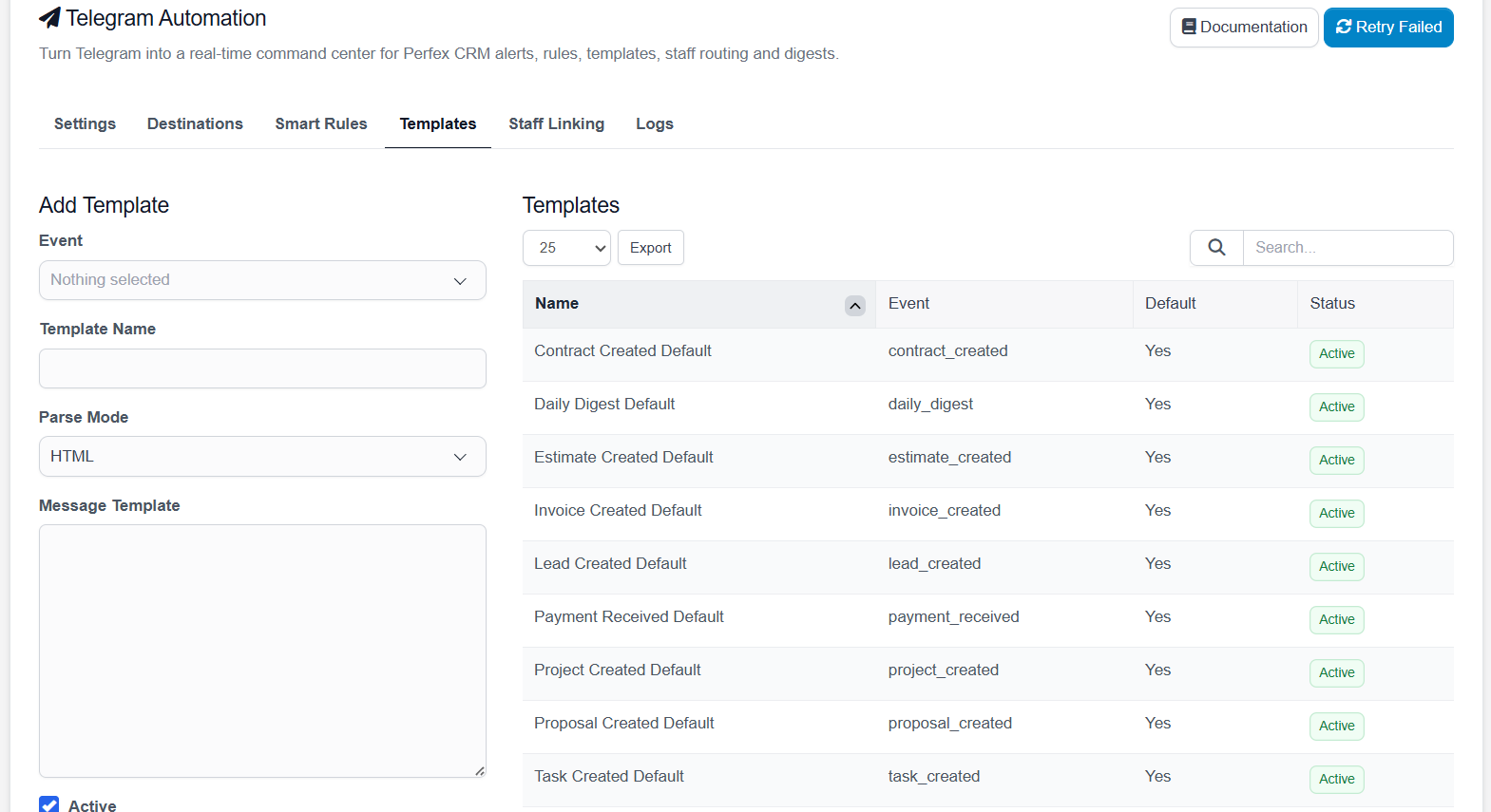Click the daily_digest event cell
The height and width of the screenshot is (812, 1491).
(x=930, y=405)
